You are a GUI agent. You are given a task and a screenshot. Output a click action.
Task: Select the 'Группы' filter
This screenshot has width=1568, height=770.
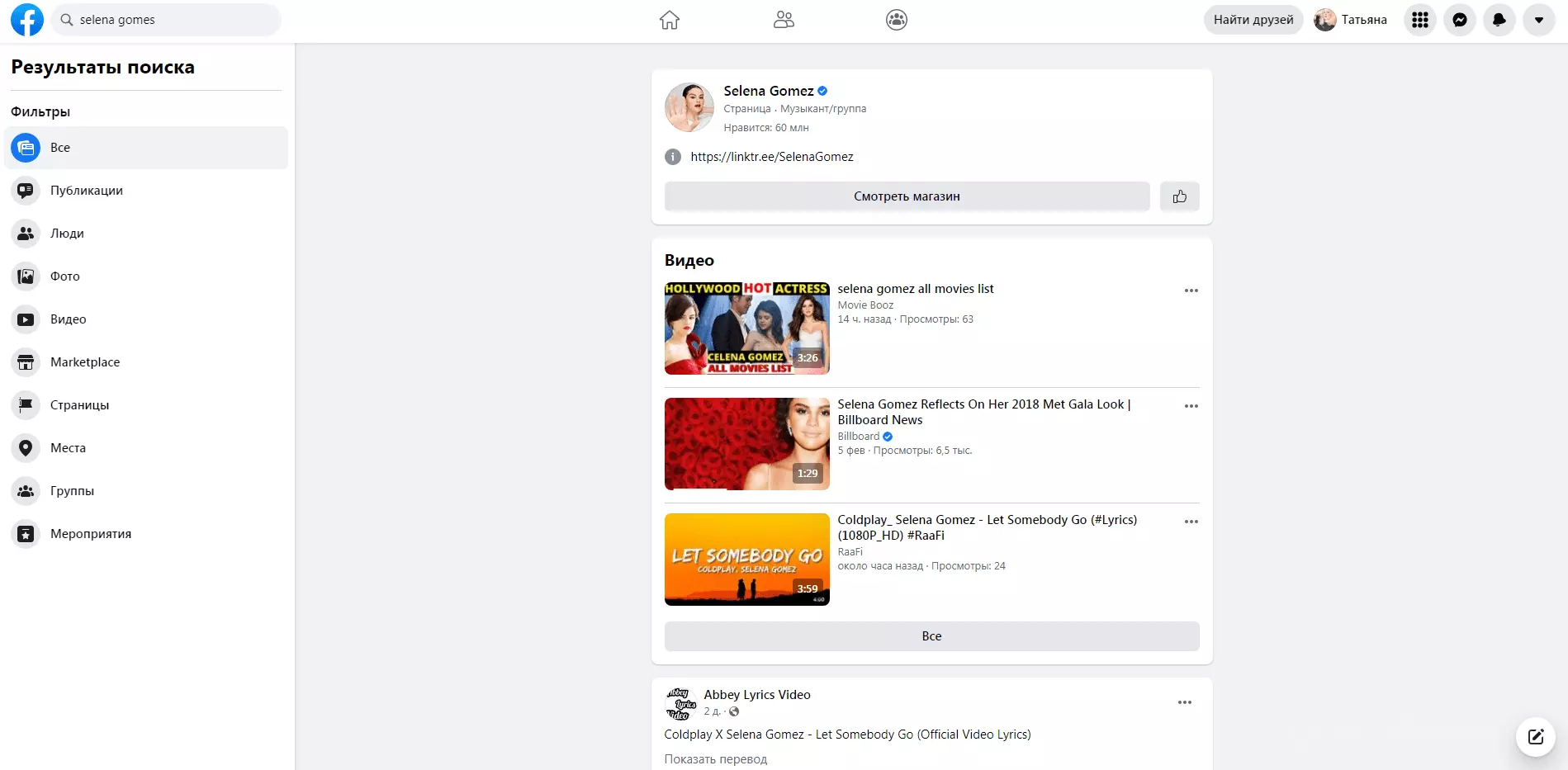click(146, 491)
